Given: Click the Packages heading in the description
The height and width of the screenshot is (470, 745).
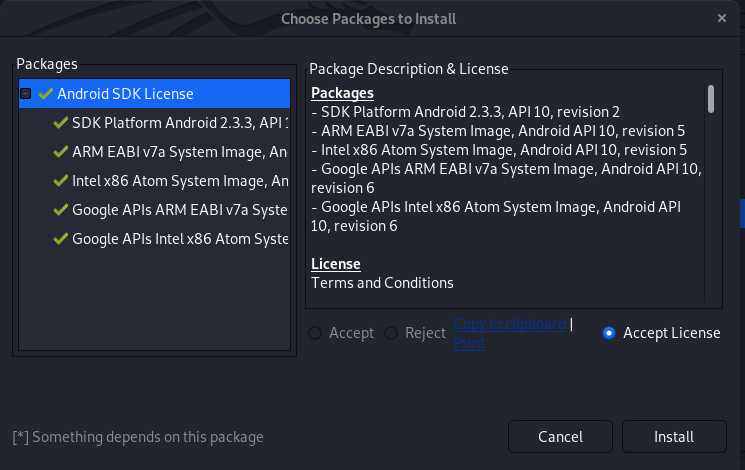Looking at the screenshot, I should 342,93.
